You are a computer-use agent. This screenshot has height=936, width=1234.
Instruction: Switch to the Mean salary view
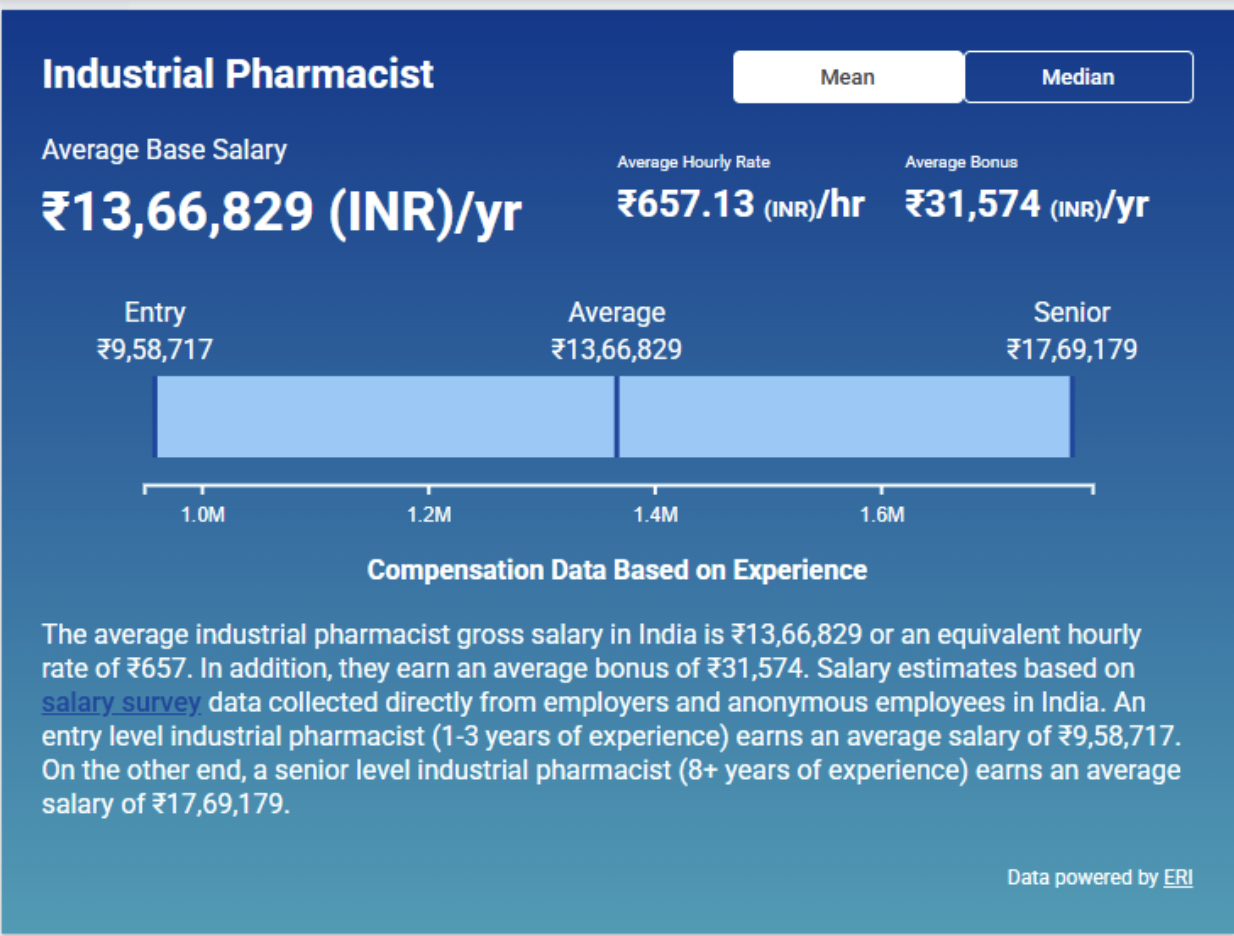pos(848,77)
